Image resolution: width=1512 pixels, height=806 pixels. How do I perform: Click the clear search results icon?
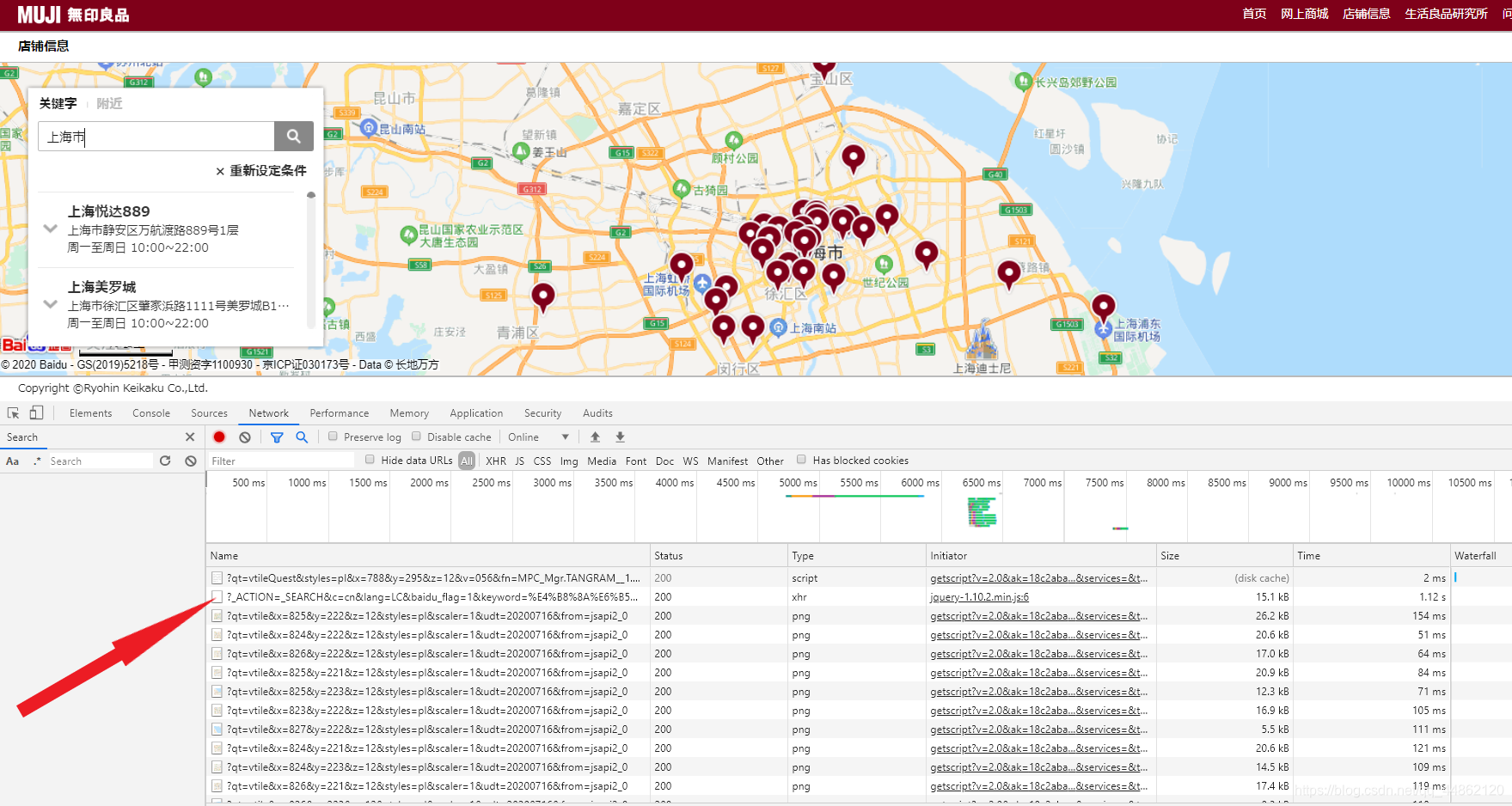[x=191, y=461]
